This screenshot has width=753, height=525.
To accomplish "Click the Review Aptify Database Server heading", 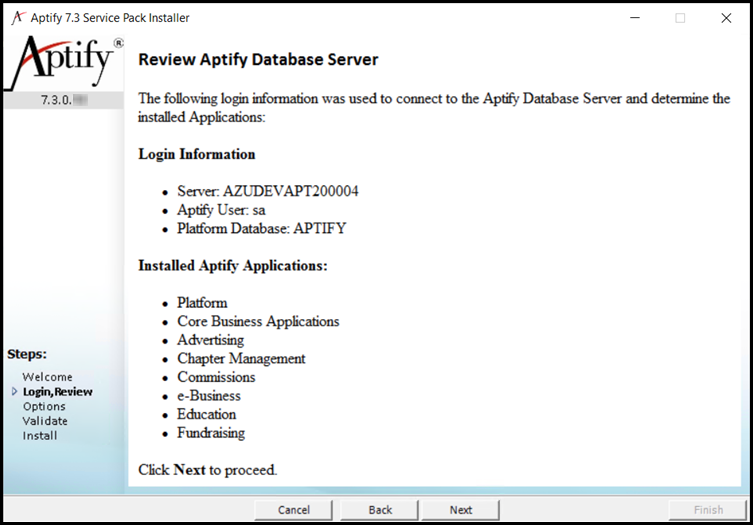I will click(x=258, y=60).
